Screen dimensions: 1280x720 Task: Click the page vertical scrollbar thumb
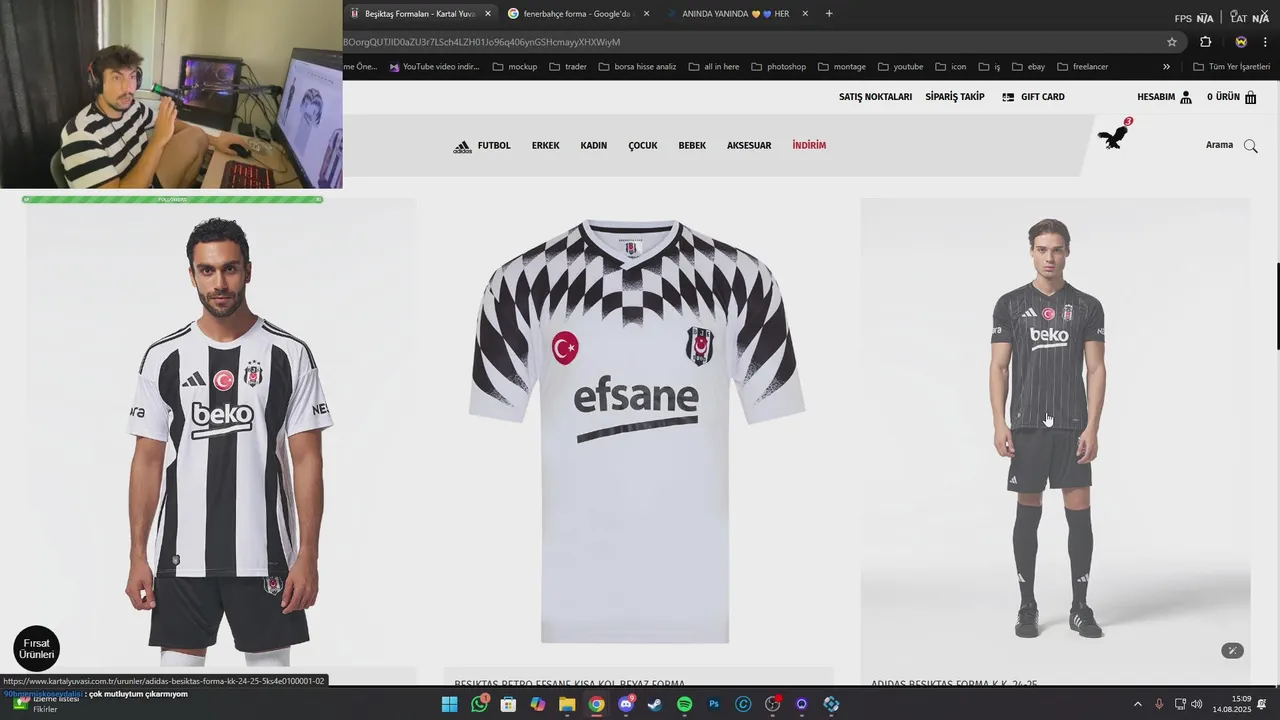pyautogui.click(x=1277, y=306)
